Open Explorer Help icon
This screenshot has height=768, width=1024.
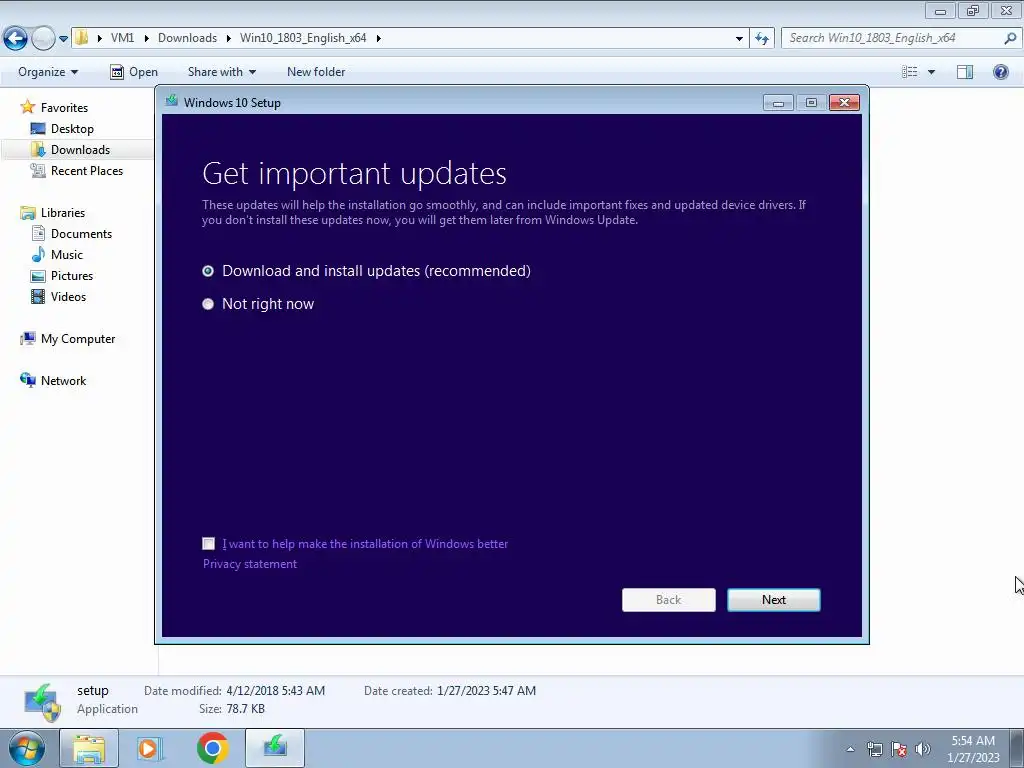point(1000,72)
